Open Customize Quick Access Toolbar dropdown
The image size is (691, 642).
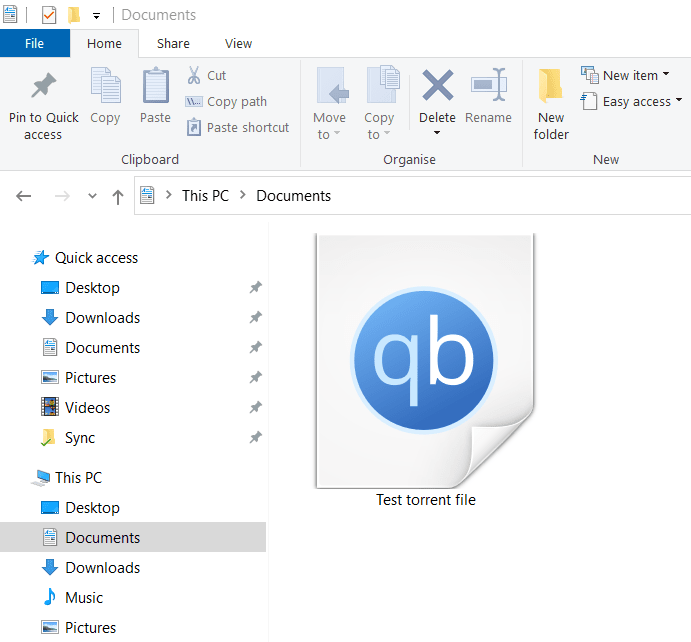(96, 16)
